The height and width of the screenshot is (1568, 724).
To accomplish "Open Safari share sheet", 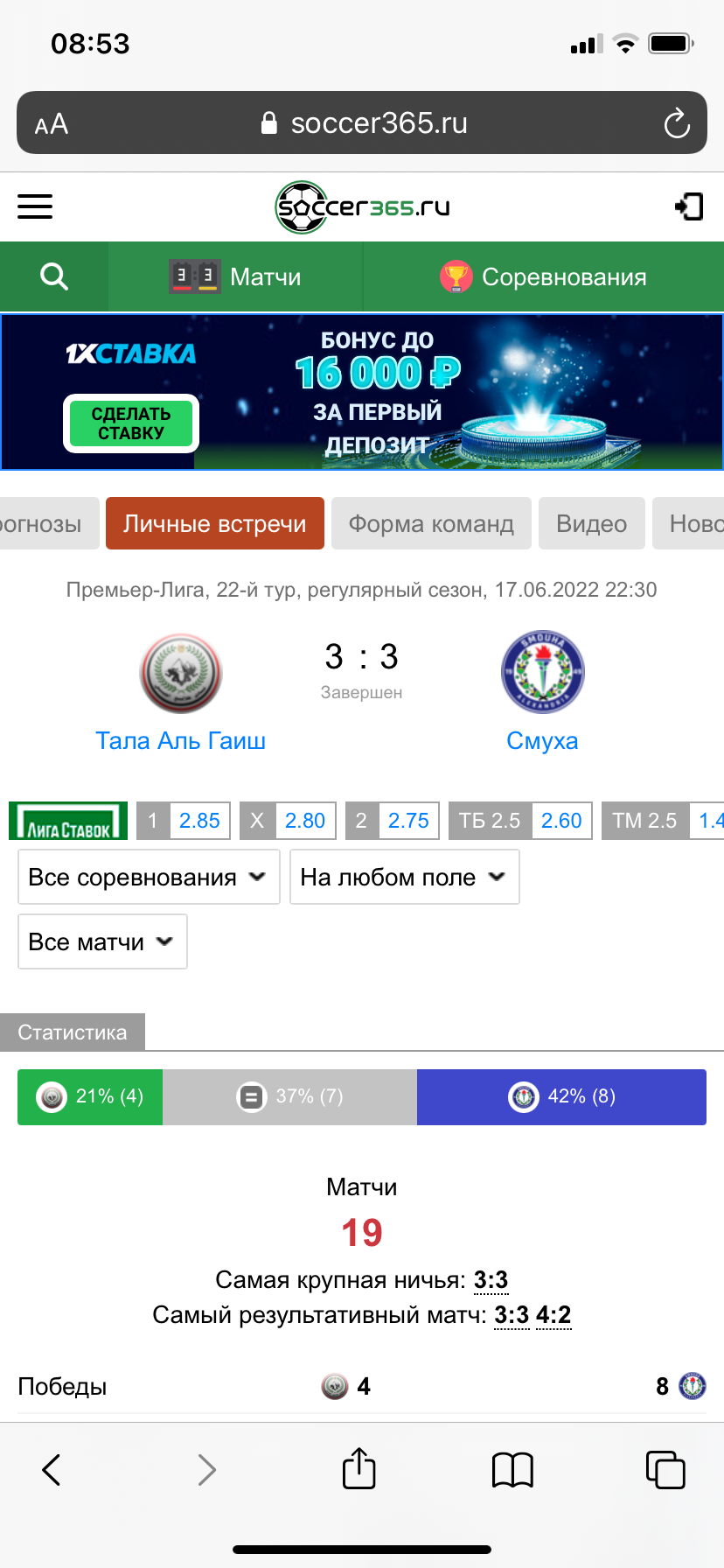I will (359, 1468).
